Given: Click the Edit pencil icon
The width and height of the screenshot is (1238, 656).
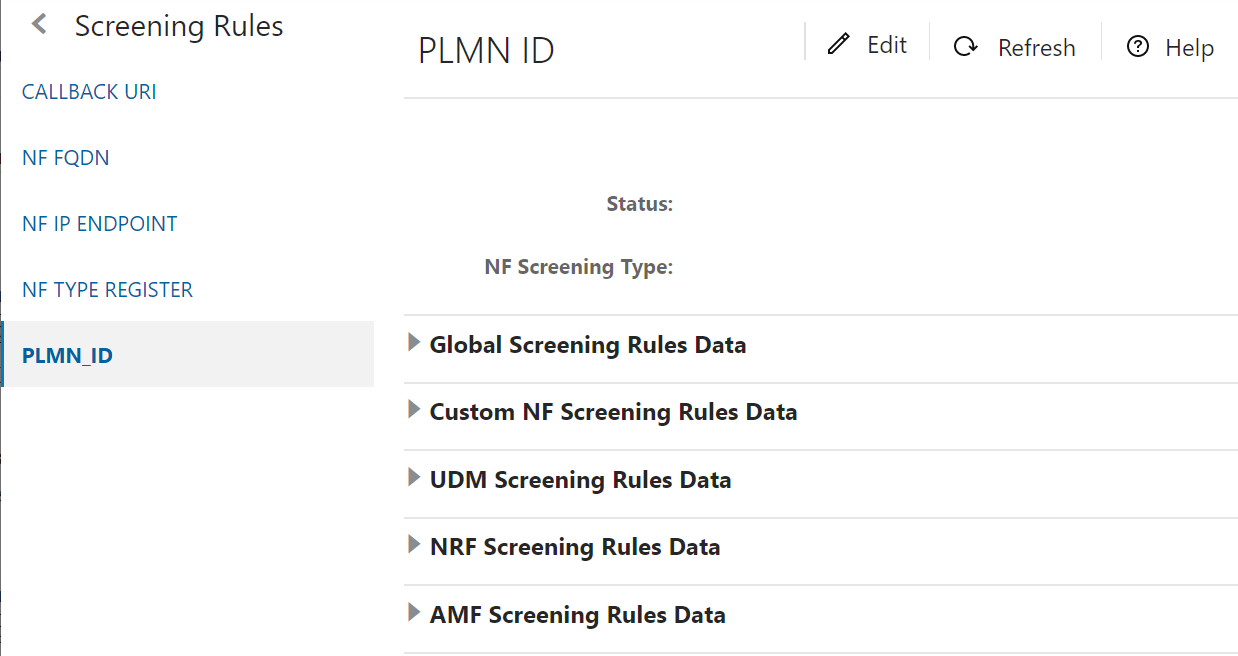Looking at the screenshot, I should (839, 44).
